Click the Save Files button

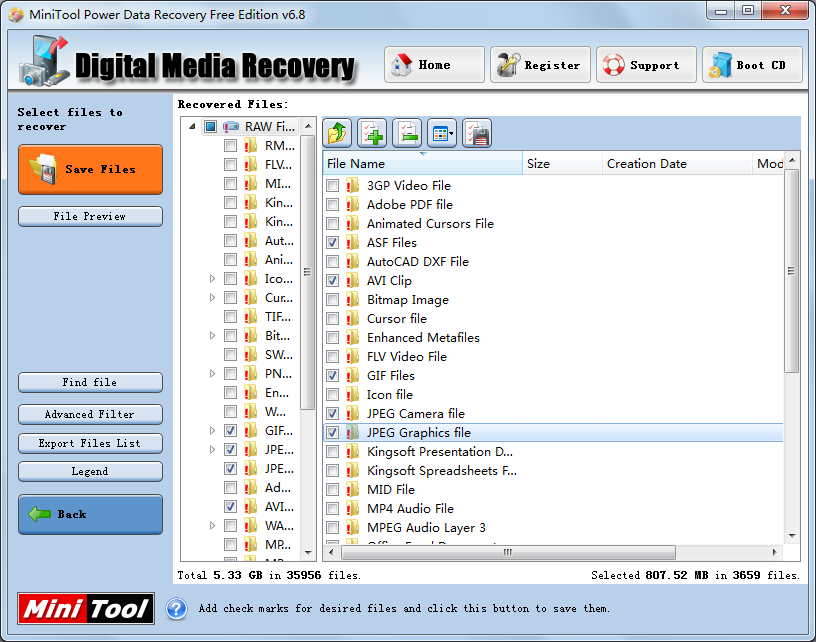(x=91, y=170)
